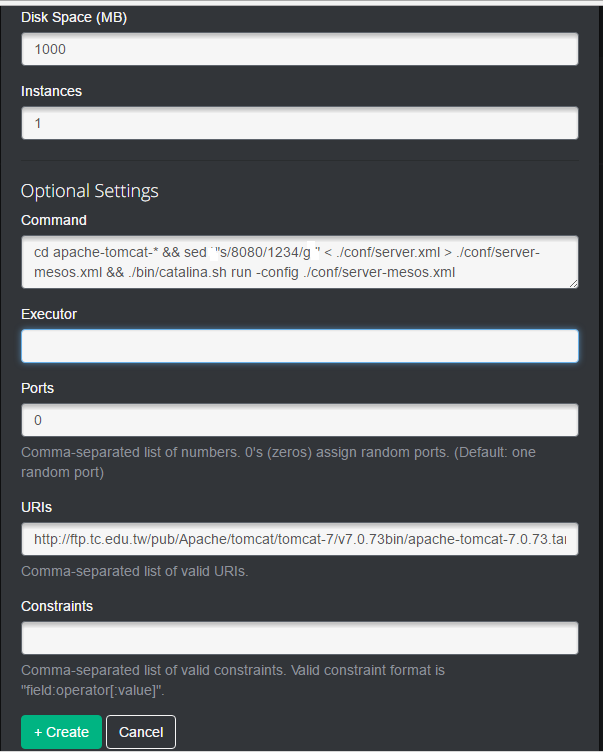Focus the URIs field with tomcat URL

pos(299,539)
